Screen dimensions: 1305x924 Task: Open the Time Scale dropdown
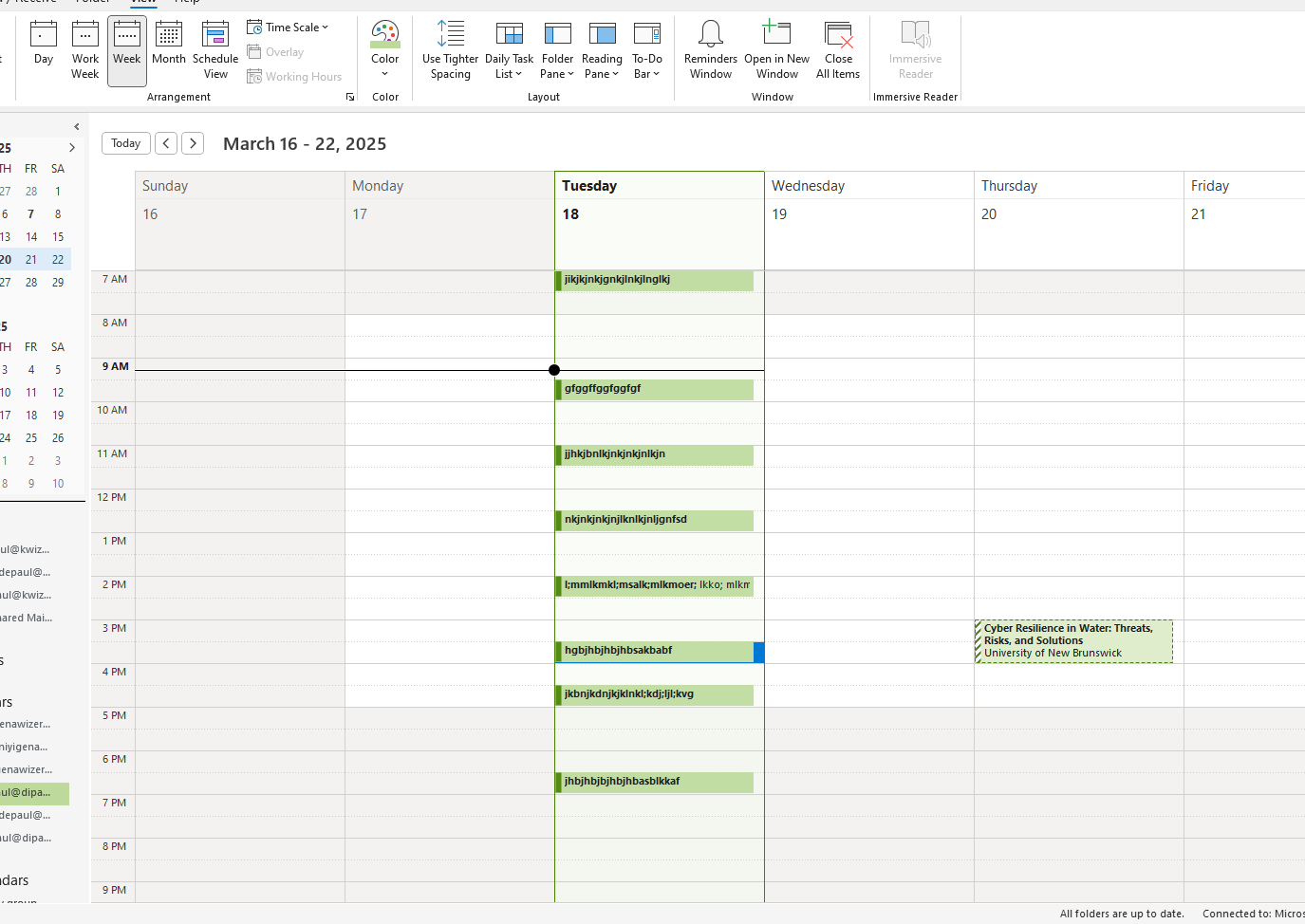coord(288,27)
